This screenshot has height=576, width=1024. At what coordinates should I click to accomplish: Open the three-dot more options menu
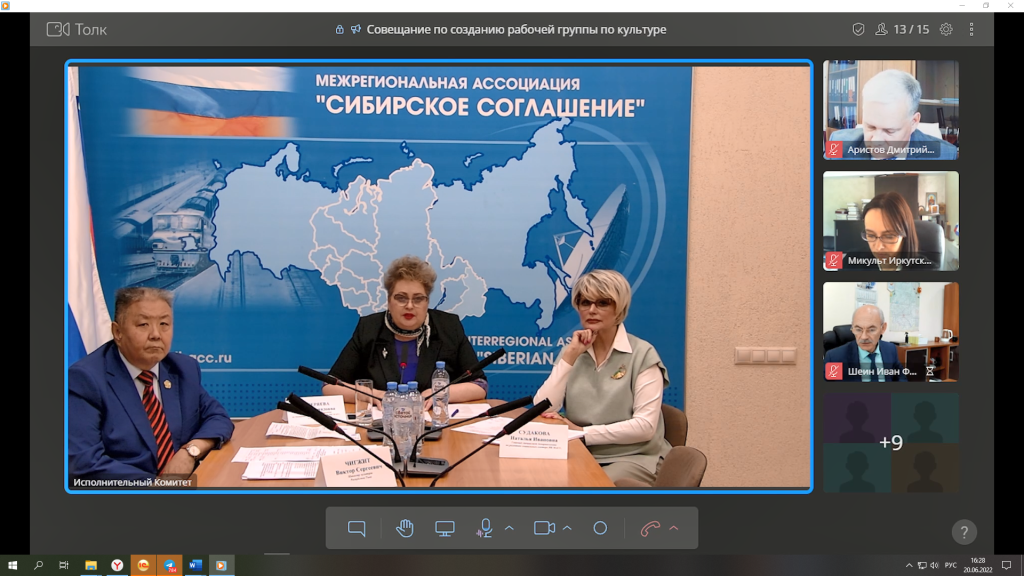click(972, 29)
